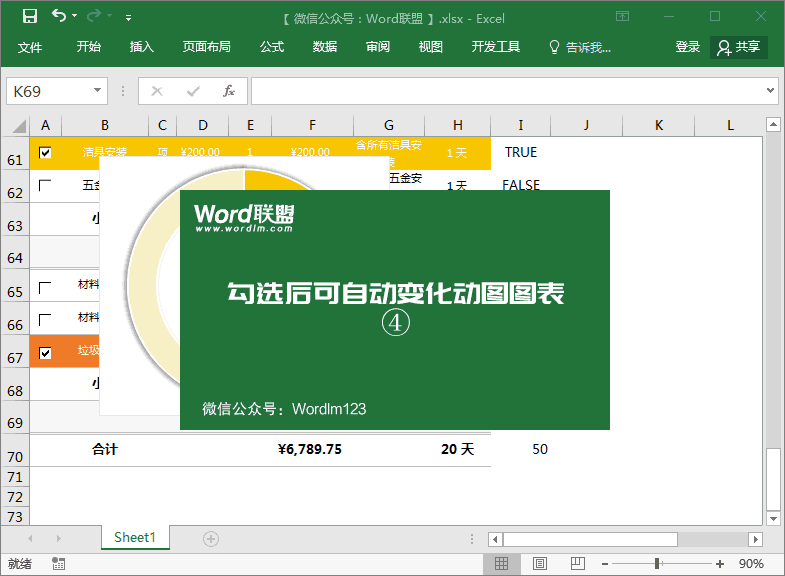The image size is (785, 576).
Task: Click the green Word联盟 title banner
Action: pyautogui.click(x=395, y=310)
